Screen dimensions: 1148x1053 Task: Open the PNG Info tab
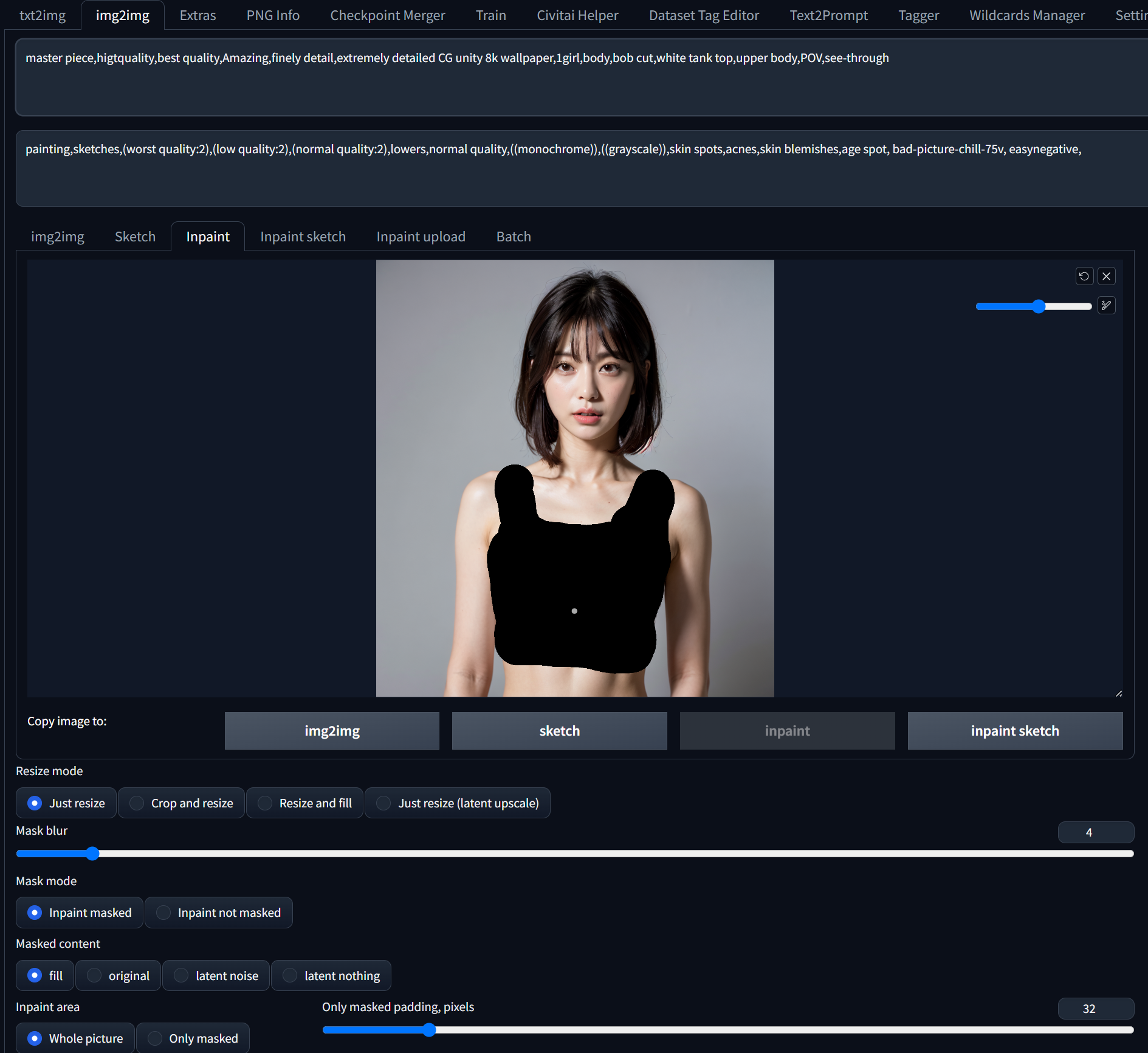[x=273, y=15]
